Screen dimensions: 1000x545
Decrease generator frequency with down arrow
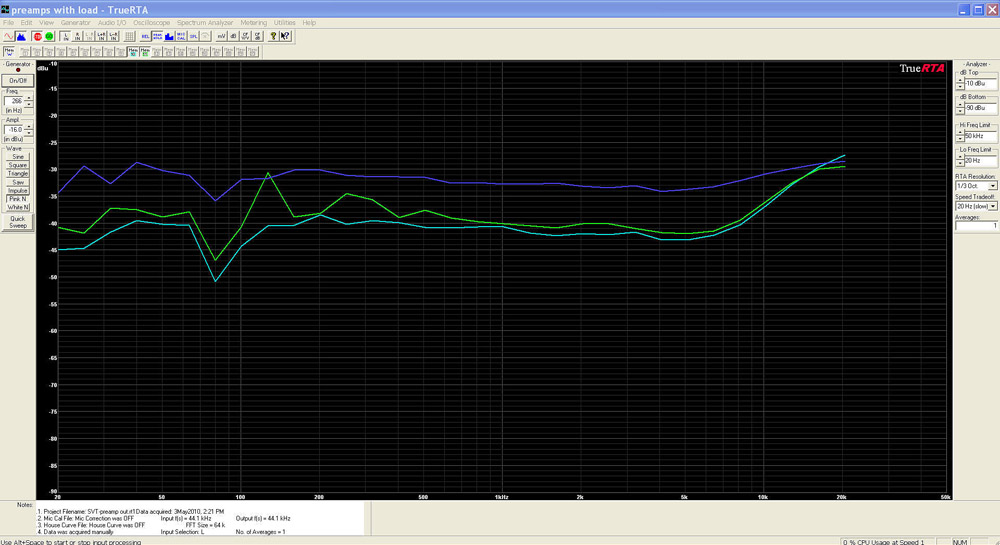28,103
